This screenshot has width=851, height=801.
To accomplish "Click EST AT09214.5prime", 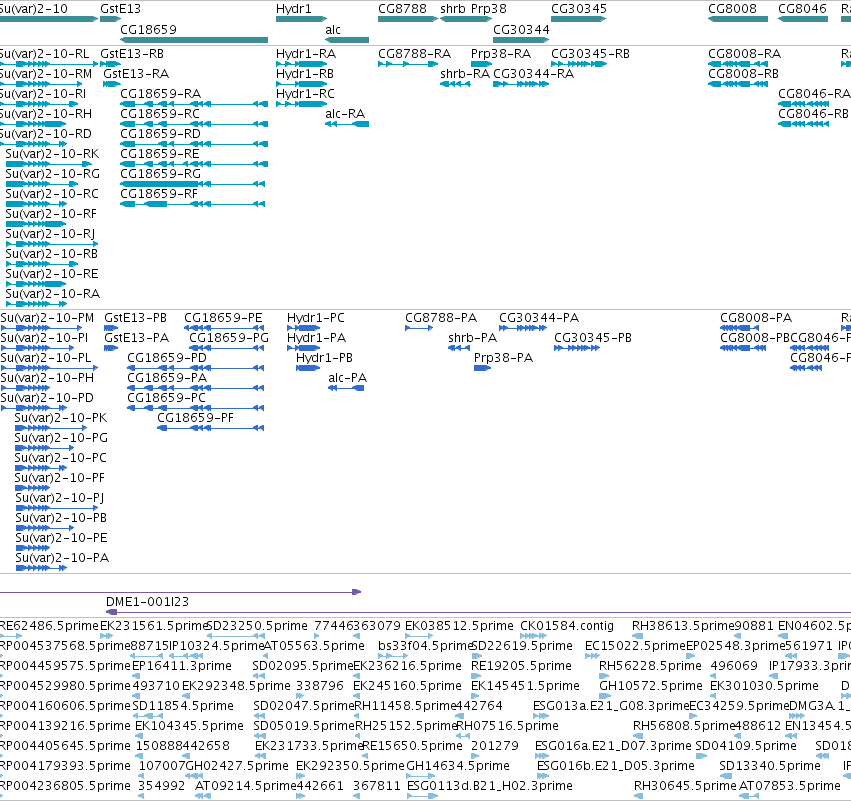I will [x=246, y=785].
